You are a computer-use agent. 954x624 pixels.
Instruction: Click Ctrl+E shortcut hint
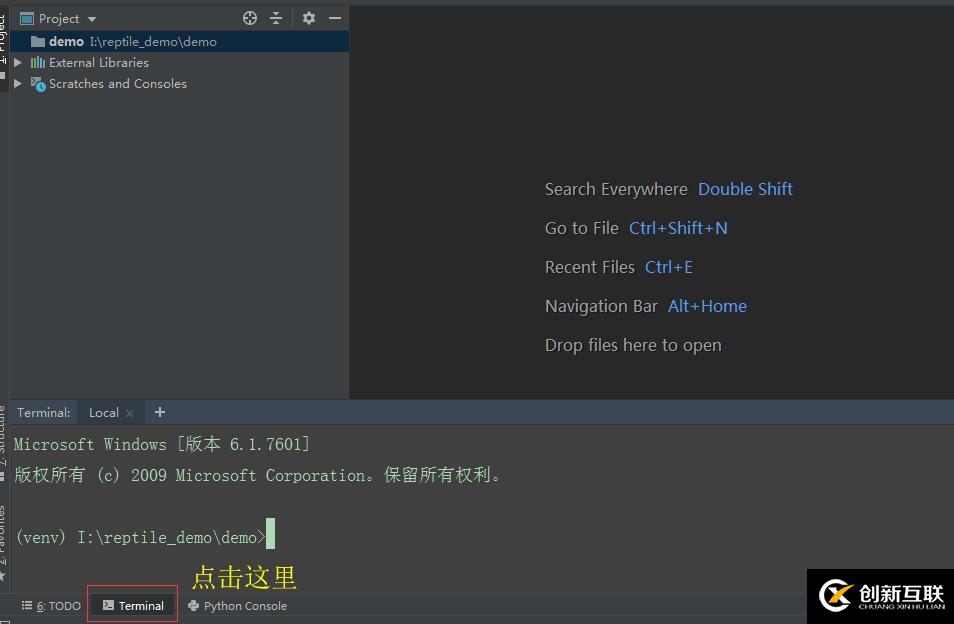[x=669, y=267]
